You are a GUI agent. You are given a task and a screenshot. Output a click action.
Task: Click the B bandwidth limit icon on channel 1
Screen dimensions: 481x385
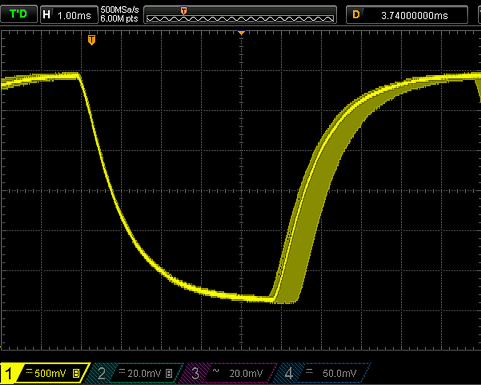(x=76, y=373)
